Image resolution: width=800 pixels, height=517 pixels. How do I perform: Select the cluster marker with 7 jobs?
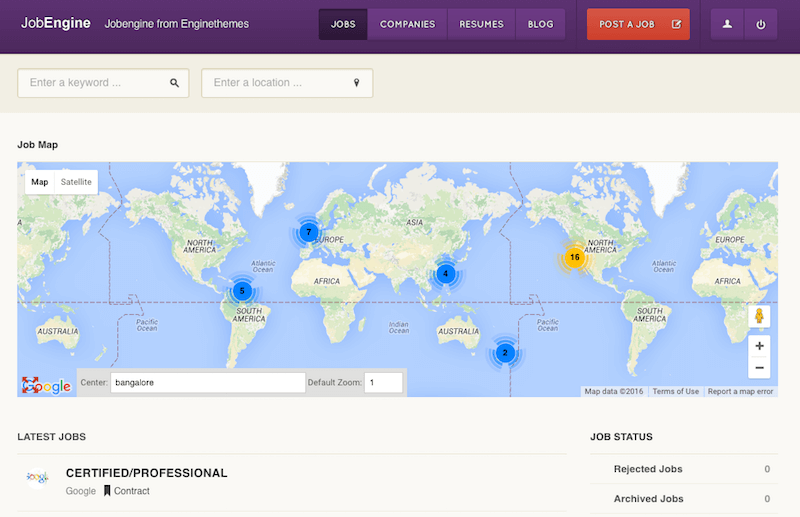(308, 232)
